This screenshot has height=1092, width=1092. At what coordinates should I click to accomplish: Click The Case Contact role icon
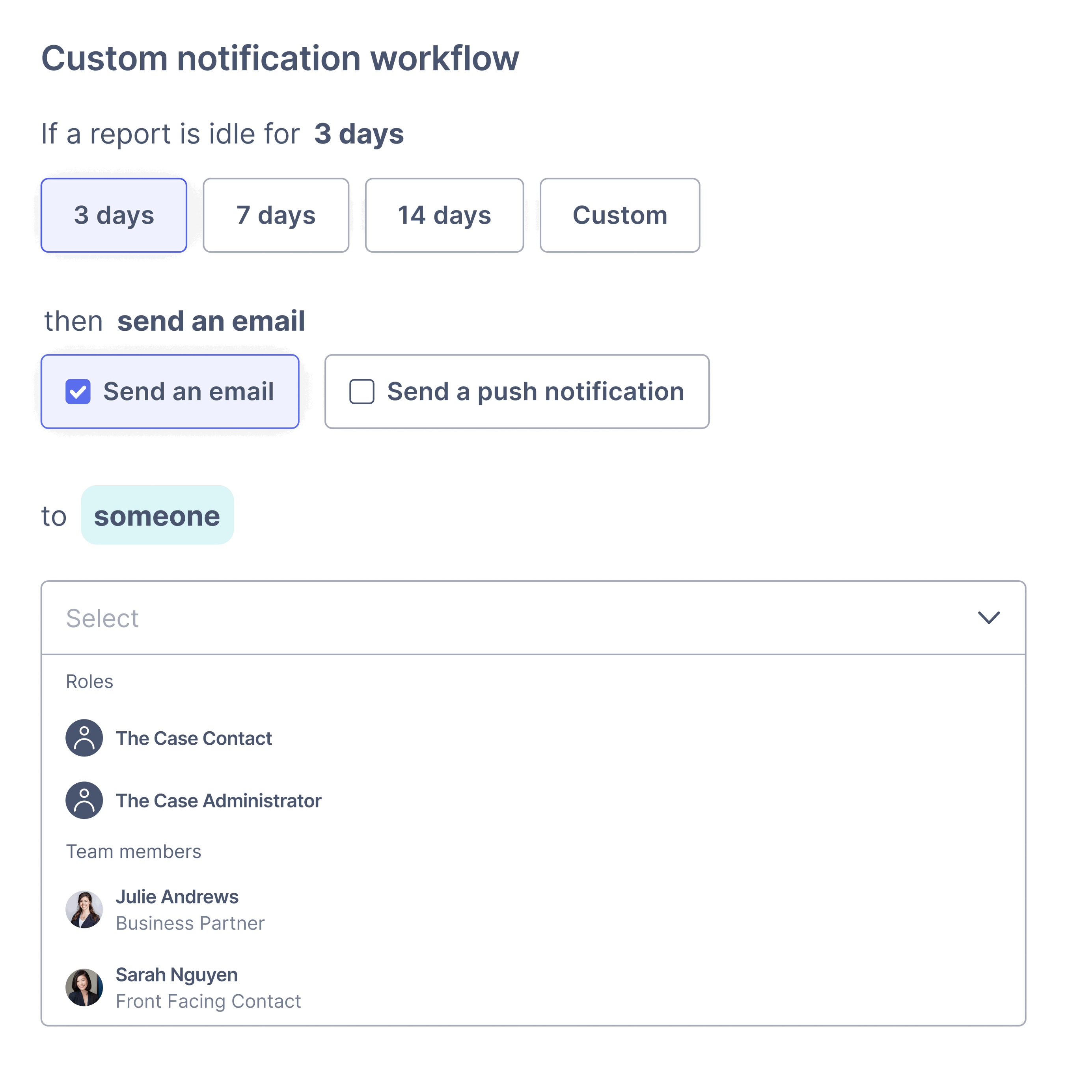click(84, 738)
